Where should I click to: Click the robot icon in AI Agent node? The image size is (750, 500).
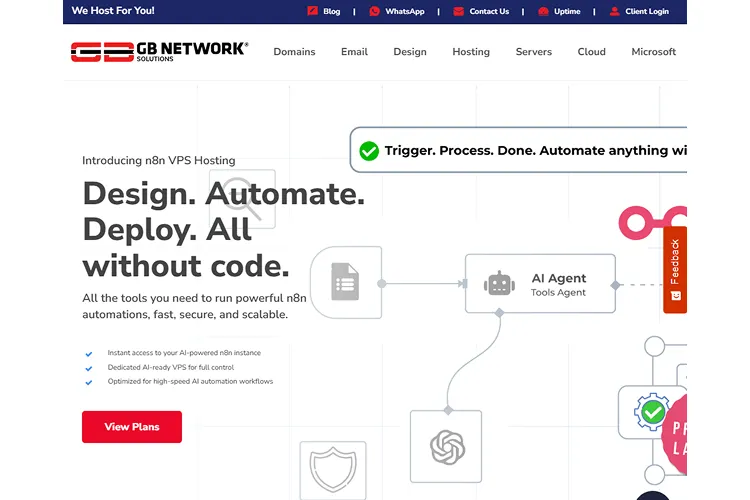coord(499,284)
